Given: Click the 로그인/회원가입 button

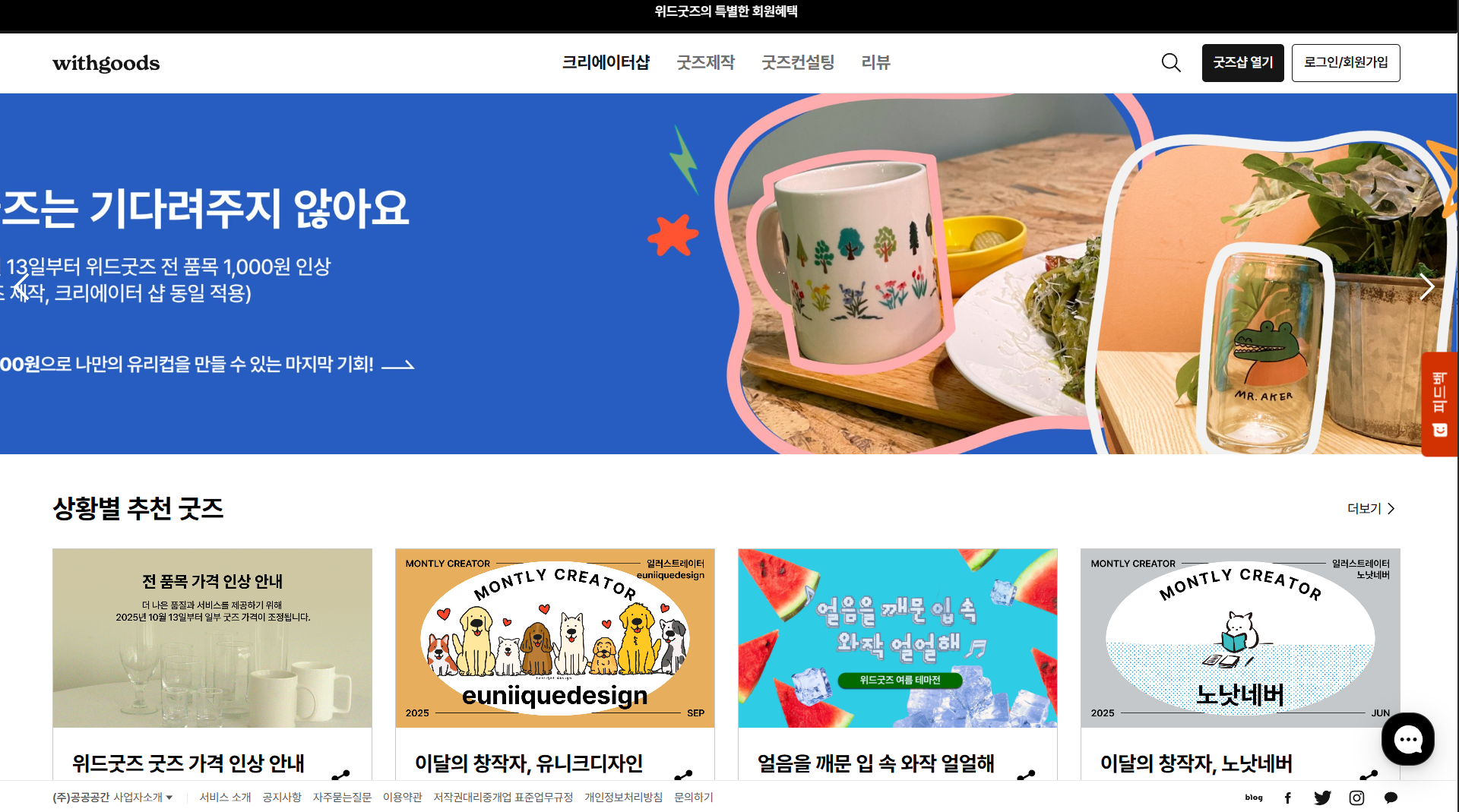Looking at the screenshot, I should point(1346,62).
